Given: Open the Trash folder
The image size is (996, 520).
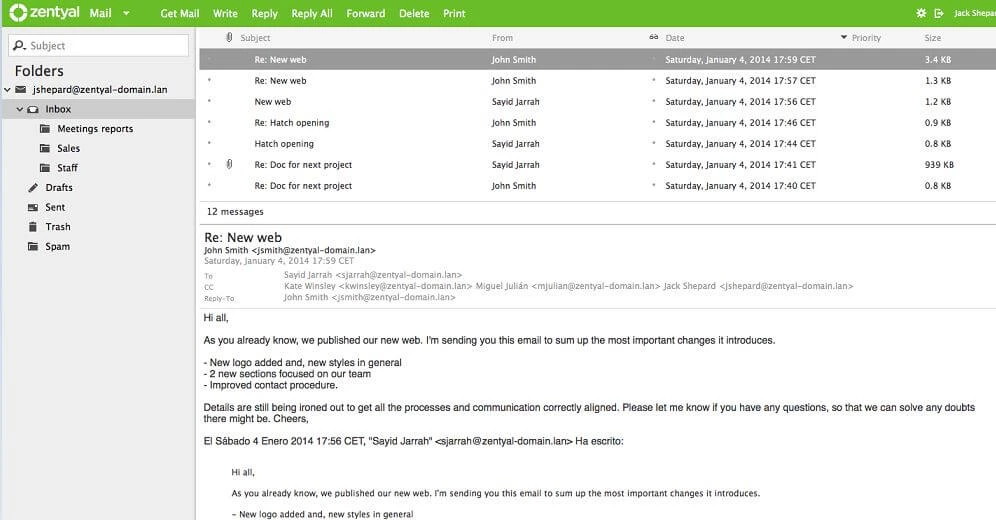Looking at the screenshot, I should pos(58,227).
